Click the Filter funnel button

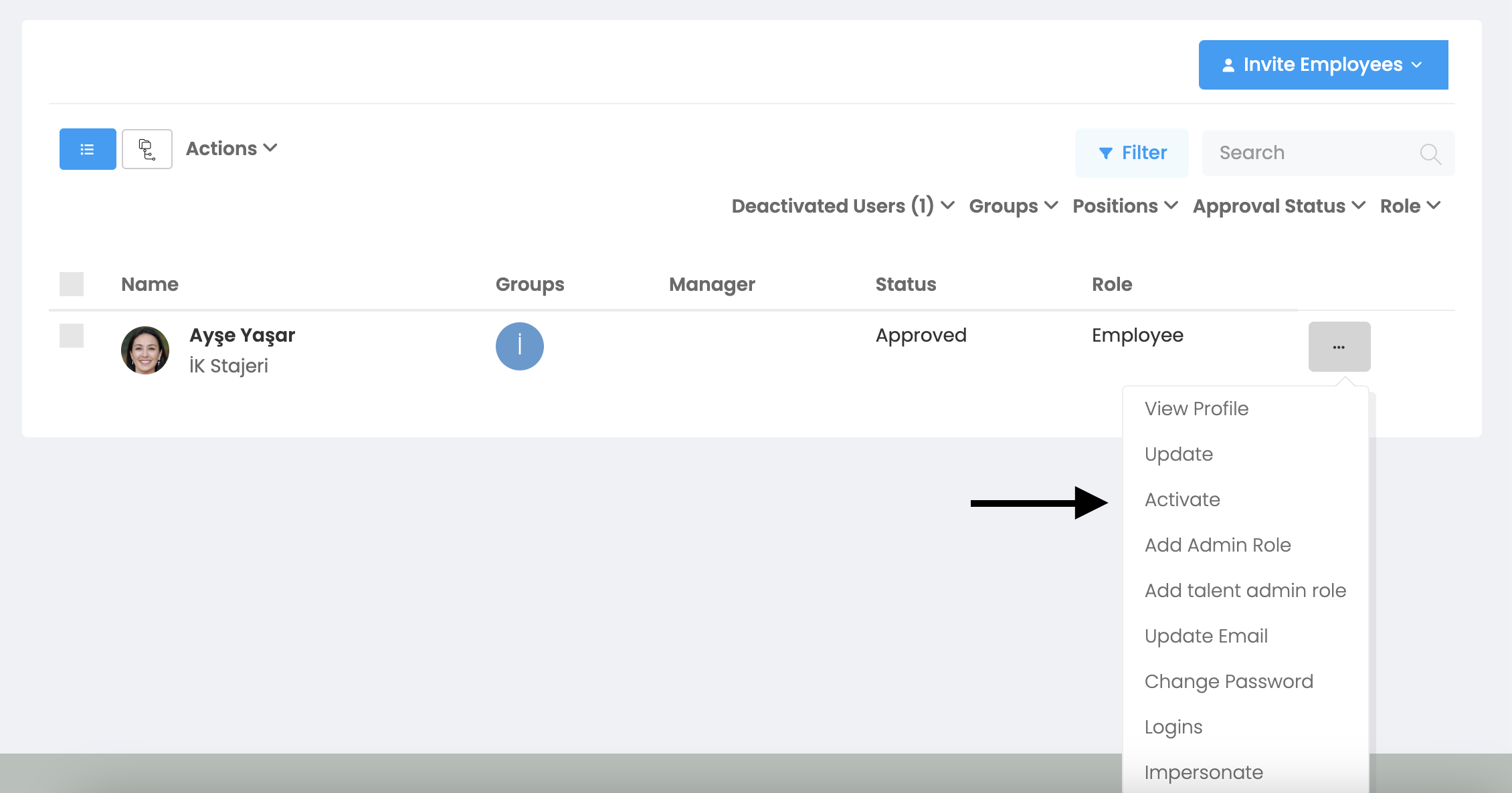1132,153
